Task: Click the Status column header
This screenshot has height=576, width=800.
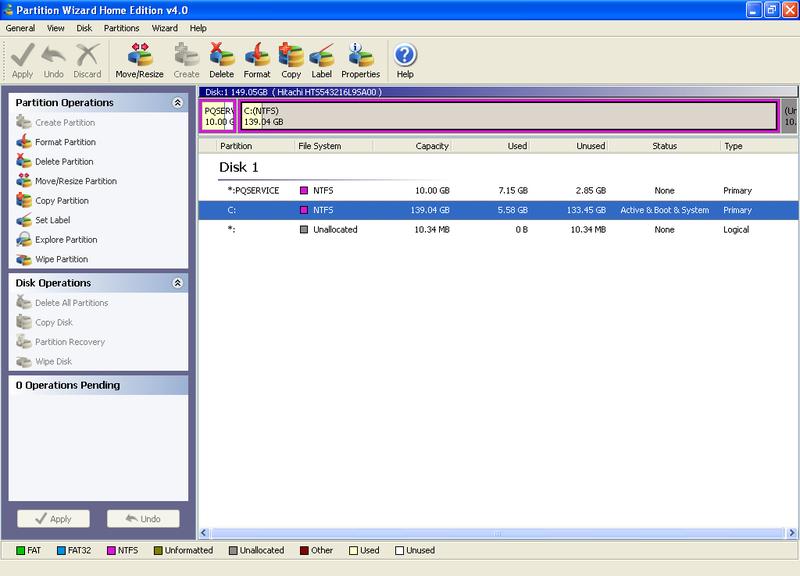Action: 664,146
